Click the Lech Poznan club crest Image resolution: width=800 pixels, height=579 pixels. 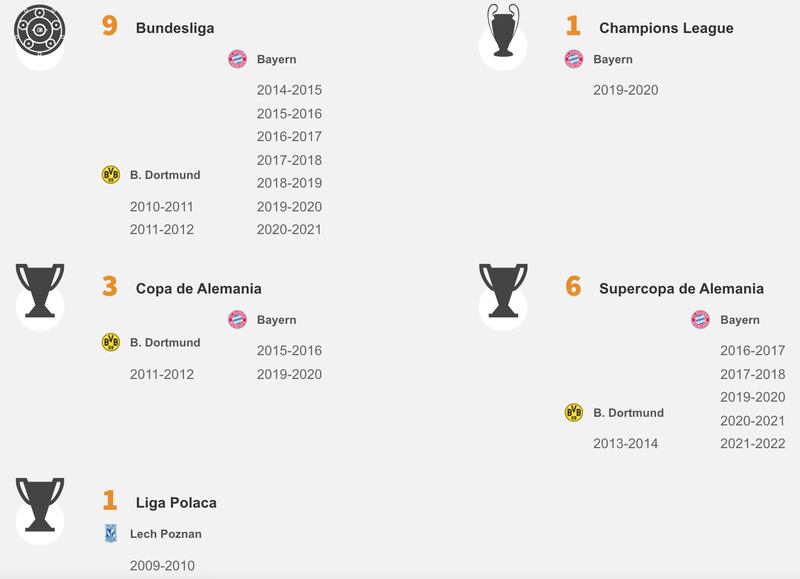click(x=110, y=534)
